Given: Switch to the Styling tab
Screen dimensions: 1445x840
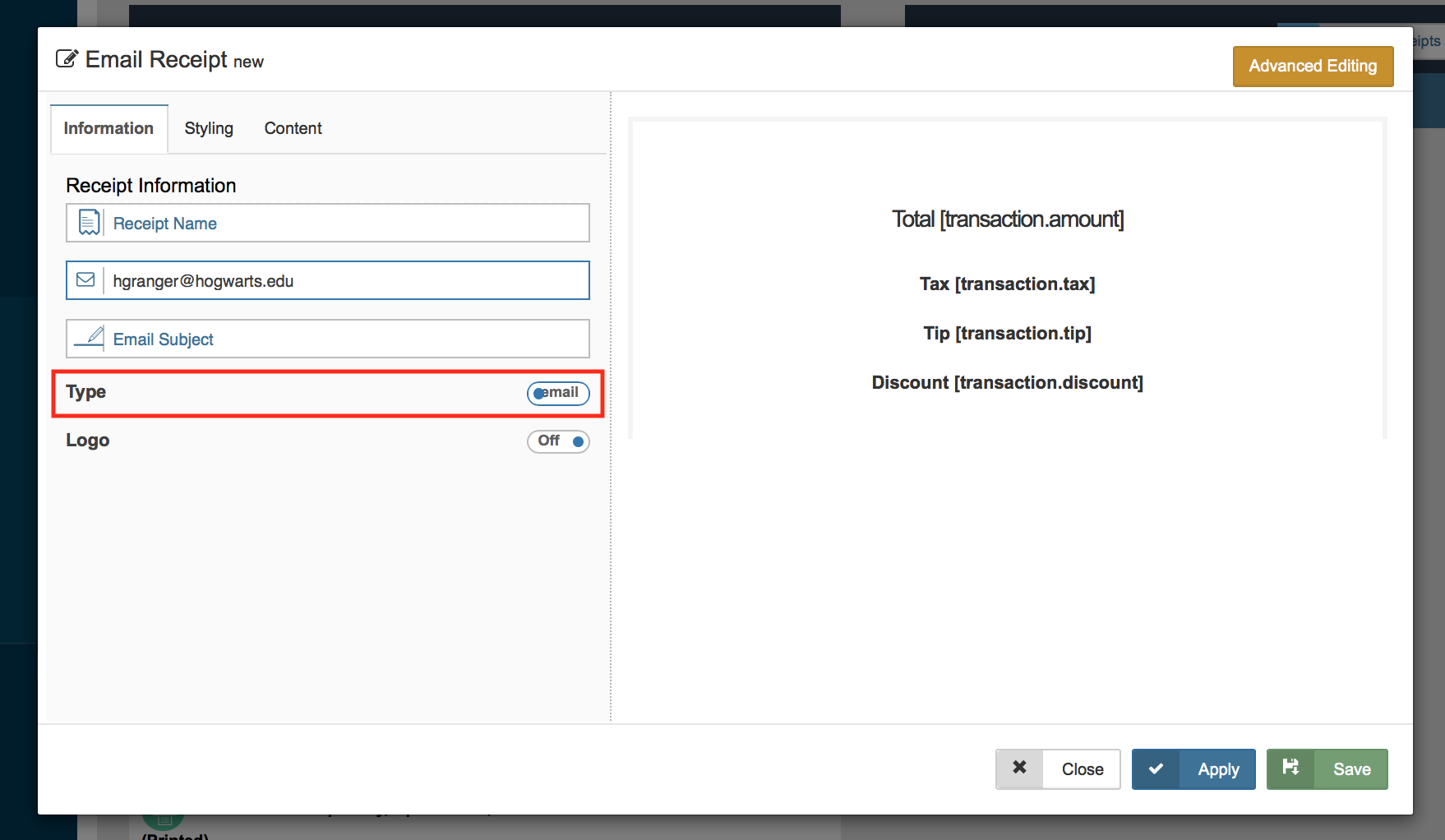Looking at the screenshot, I should click(209, 128).
